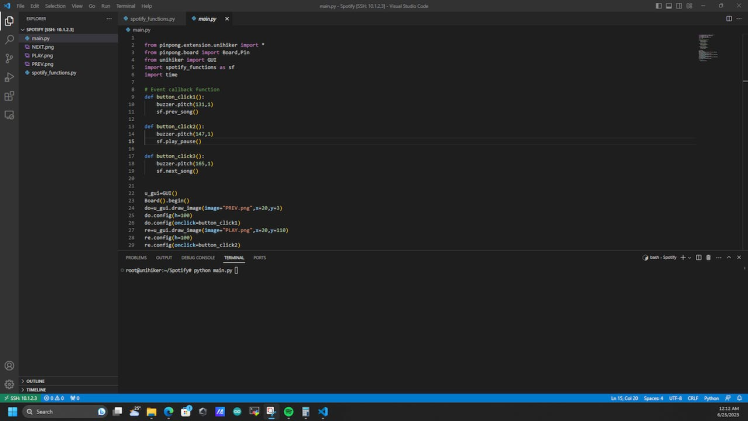Launch Spotify from the Windows taskbar
Image resolution: width=748 pixels, height=421 pixels.
coord(288,411)
